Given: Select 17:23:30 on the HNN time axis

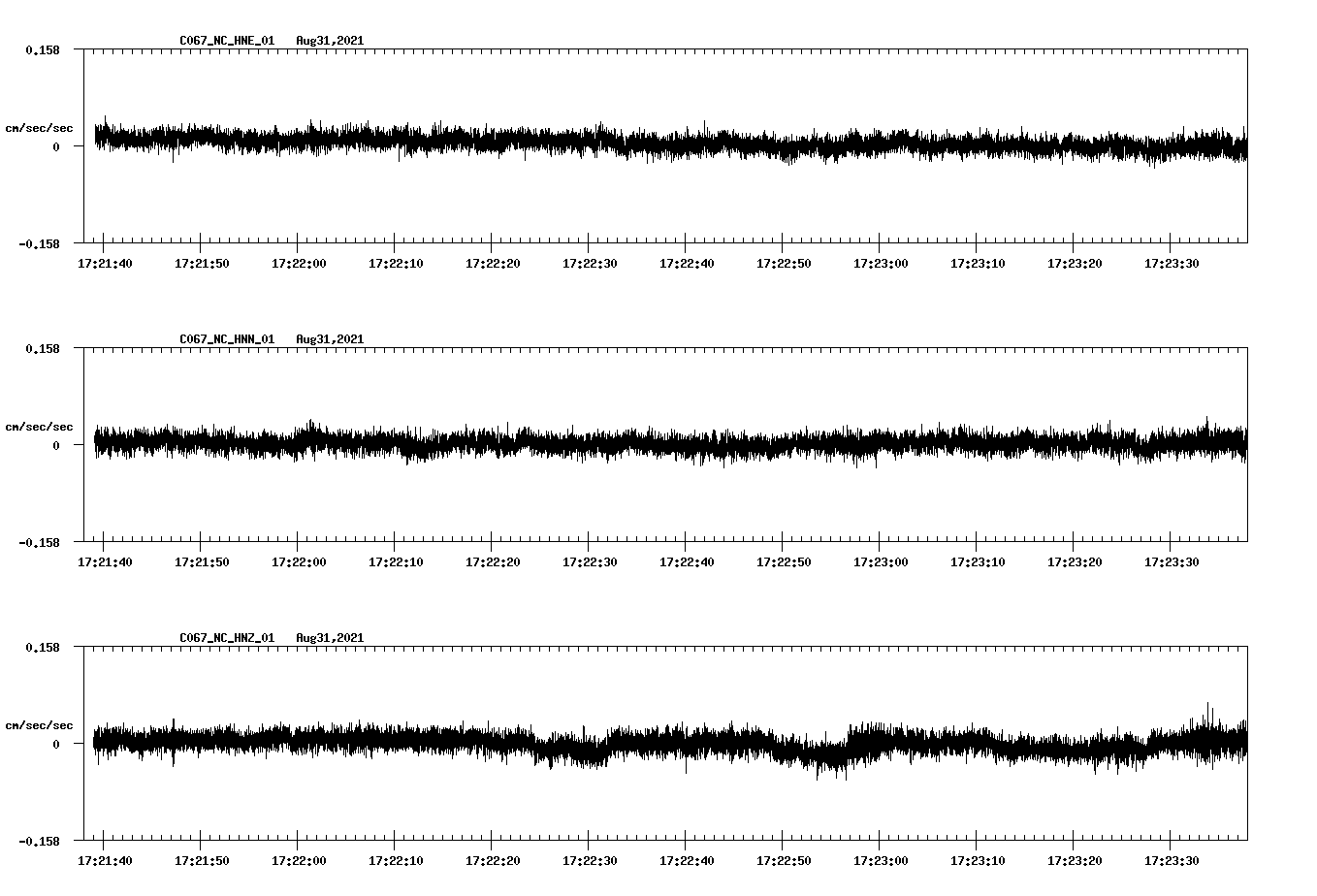Looking at the screenshot, I should click(1172, 561).
